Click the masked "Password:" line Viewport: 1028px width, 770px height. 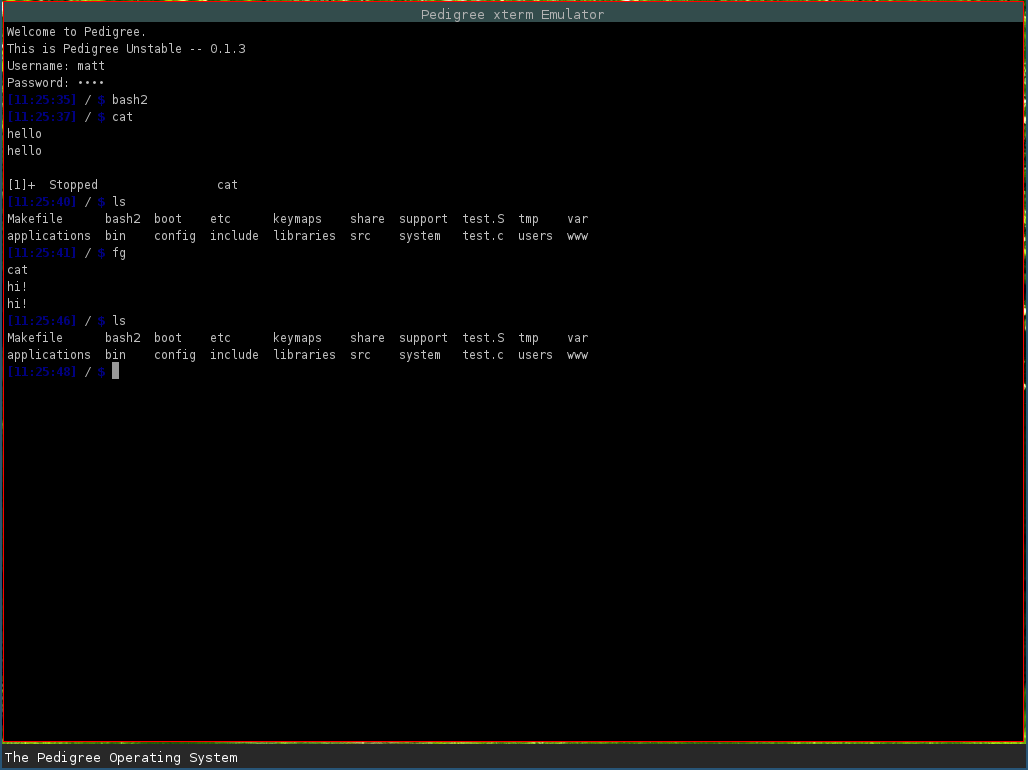click(56, 83)
